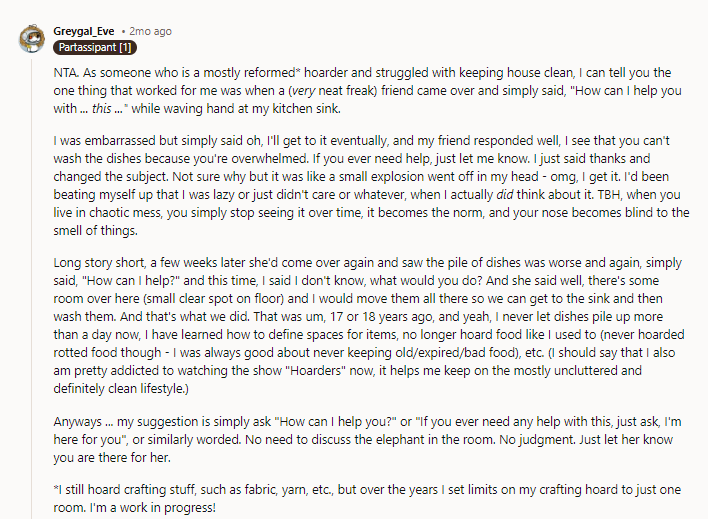
Task: Click the italic word 'this' in the quote
Action: (x=101, y=109)
